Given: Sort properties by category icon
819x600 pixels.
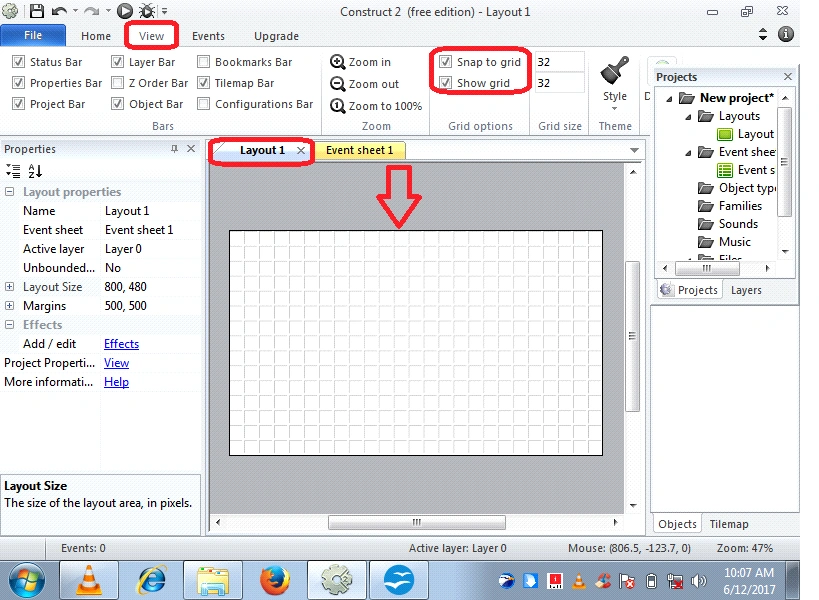Looking at the screenshot, I should (x=13, y=171).
